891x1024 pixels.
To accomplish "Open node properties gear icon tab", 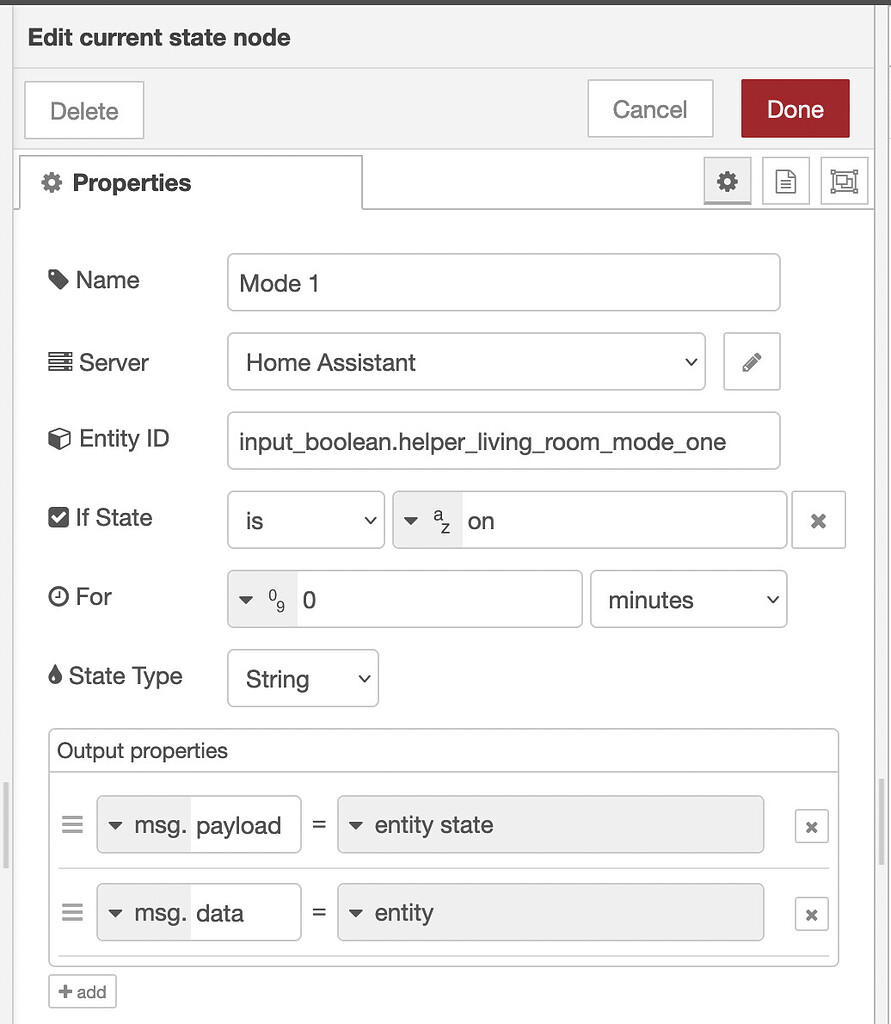I will pyautogui.click(x=727, y=181).
